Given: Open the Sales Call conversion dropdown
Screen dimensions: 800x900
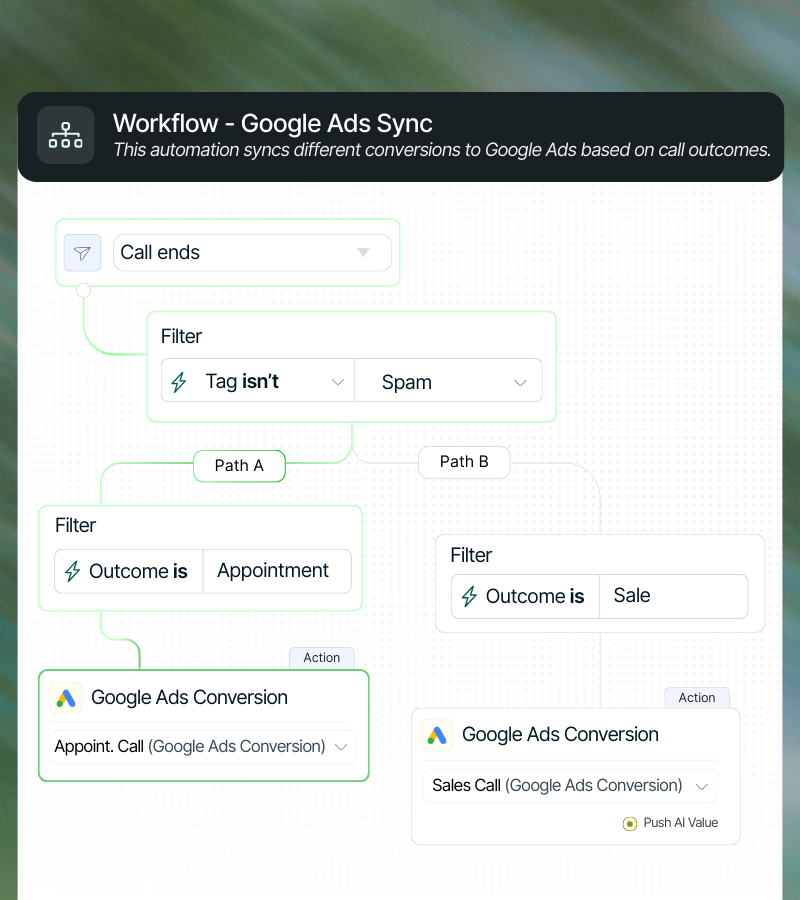Looking at the screenshot, I should [703, 785].
